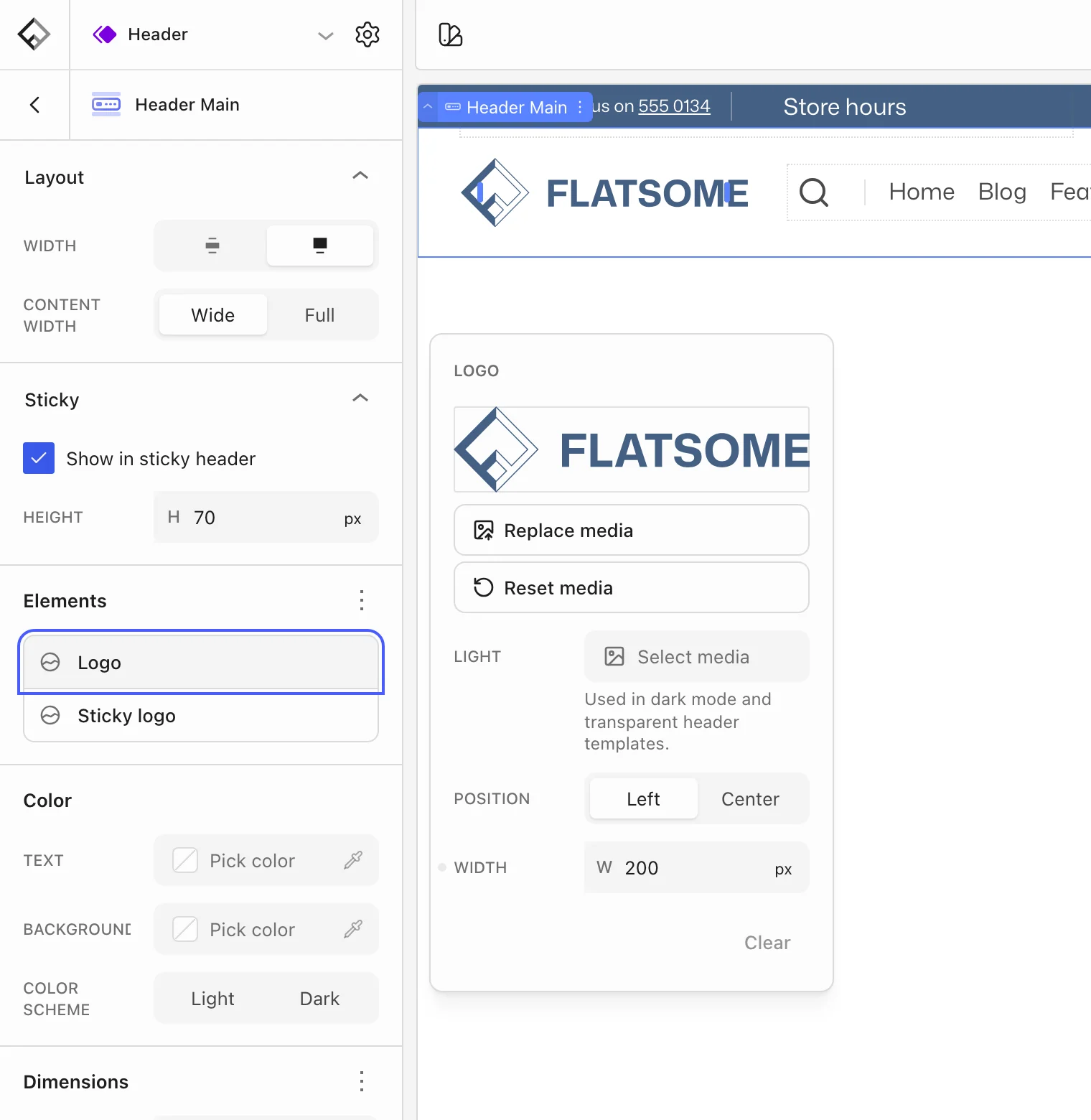Click Select media for light logo
The image size is (1091, 1120).
coord(697,656)
